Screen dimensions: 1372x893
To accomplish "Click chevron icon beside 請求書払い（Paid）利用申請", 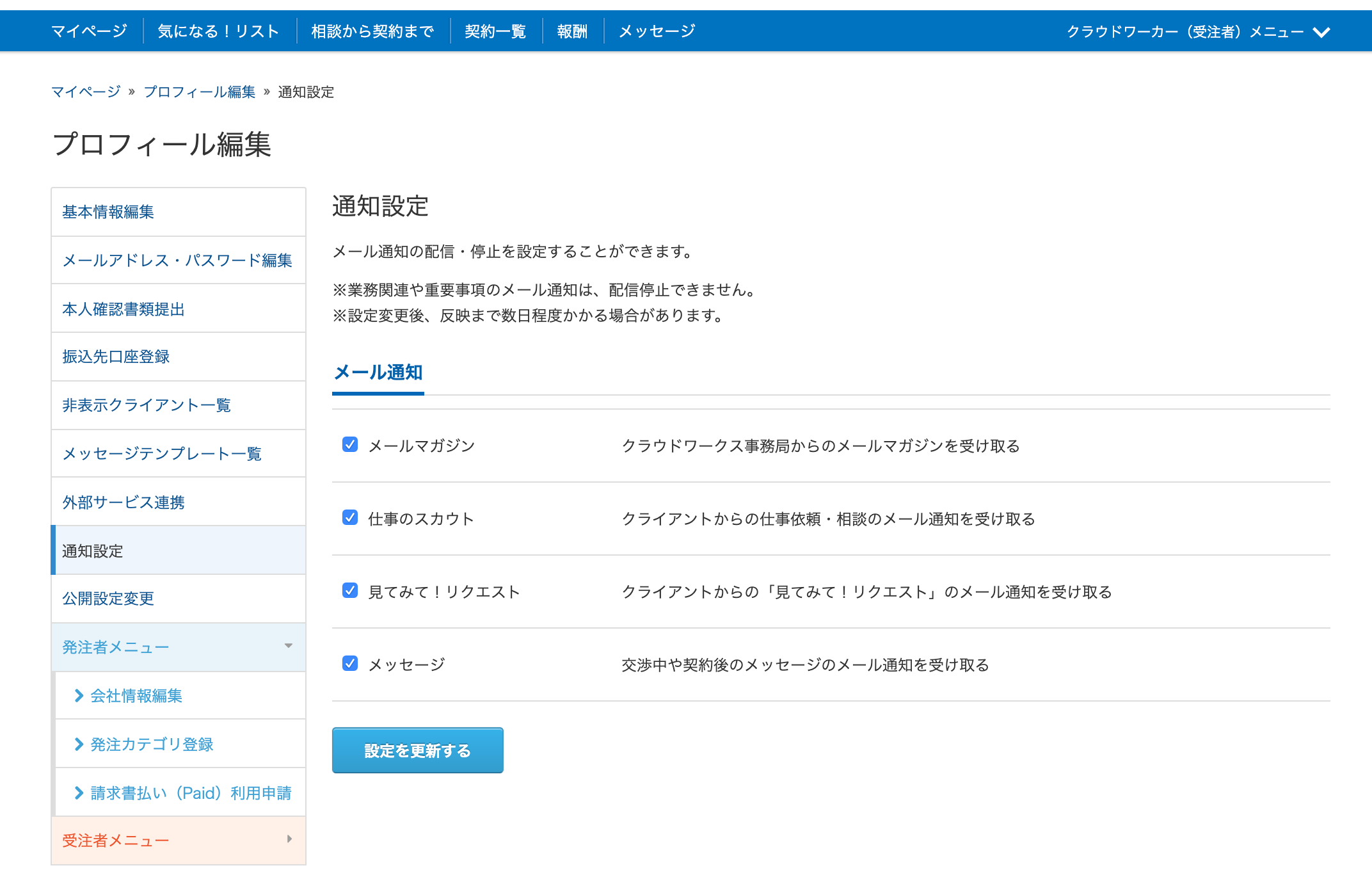I will click(79, 793).
